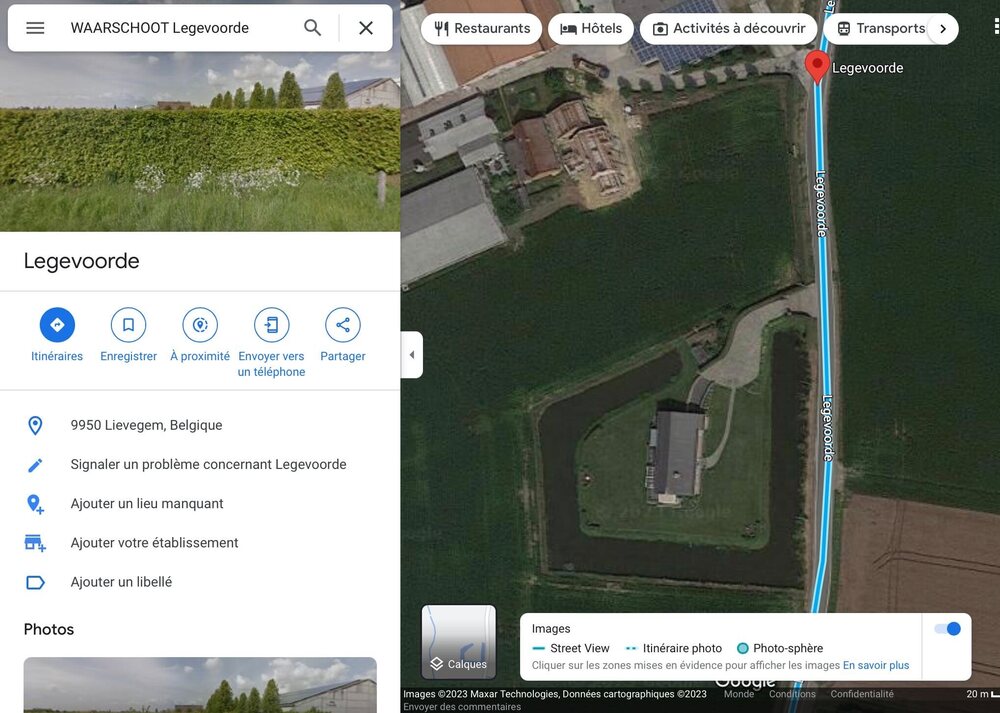
Task: Click the Itinéraires directions icon
Action: (x=57, y=325)
